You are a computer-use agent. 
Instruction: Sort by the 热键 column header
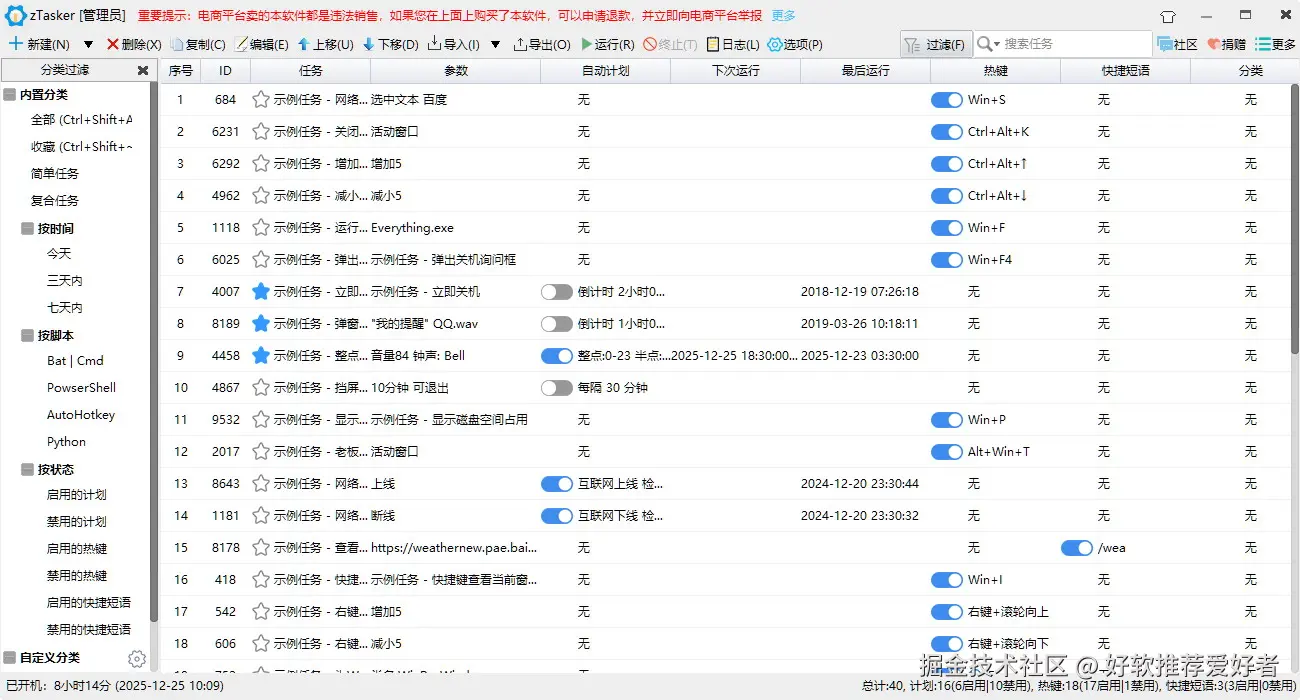point(996,71)
